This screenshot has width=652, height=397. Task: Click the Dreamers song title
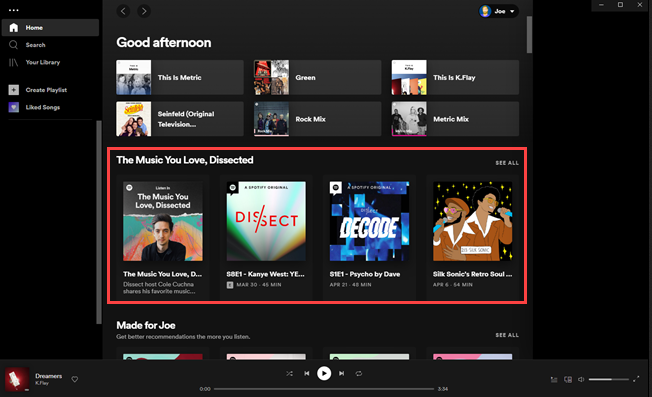[x=48, y=376]
